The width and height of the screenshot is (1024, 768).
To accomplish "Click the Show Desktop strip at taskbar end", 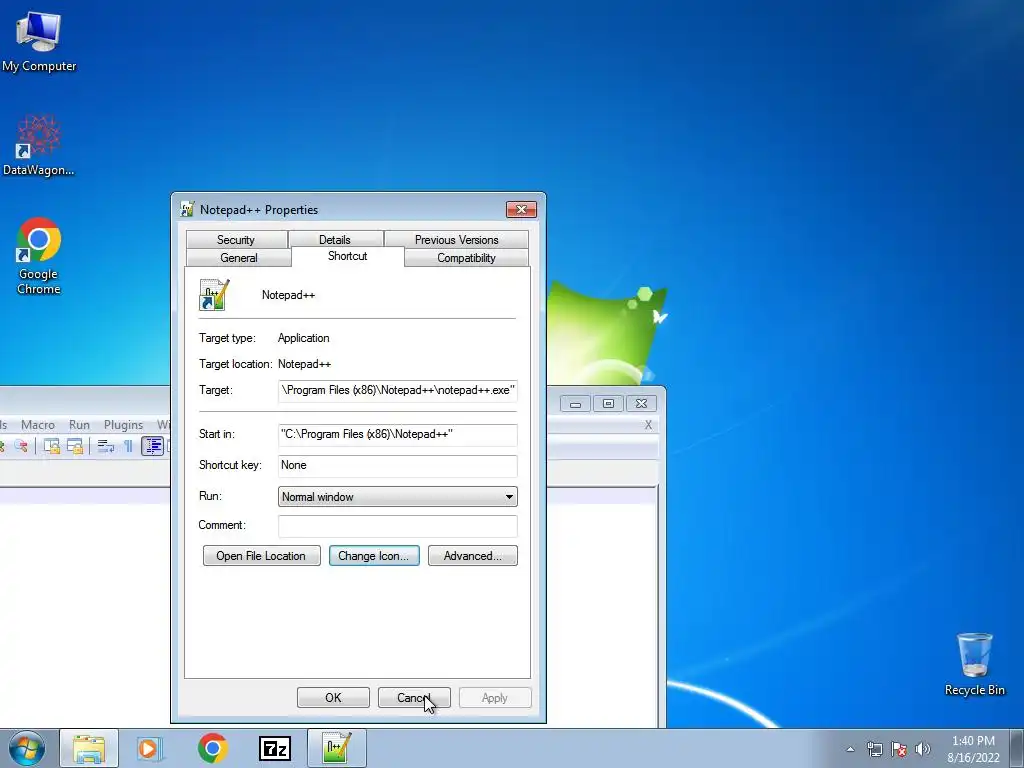I will [1019, 748].
